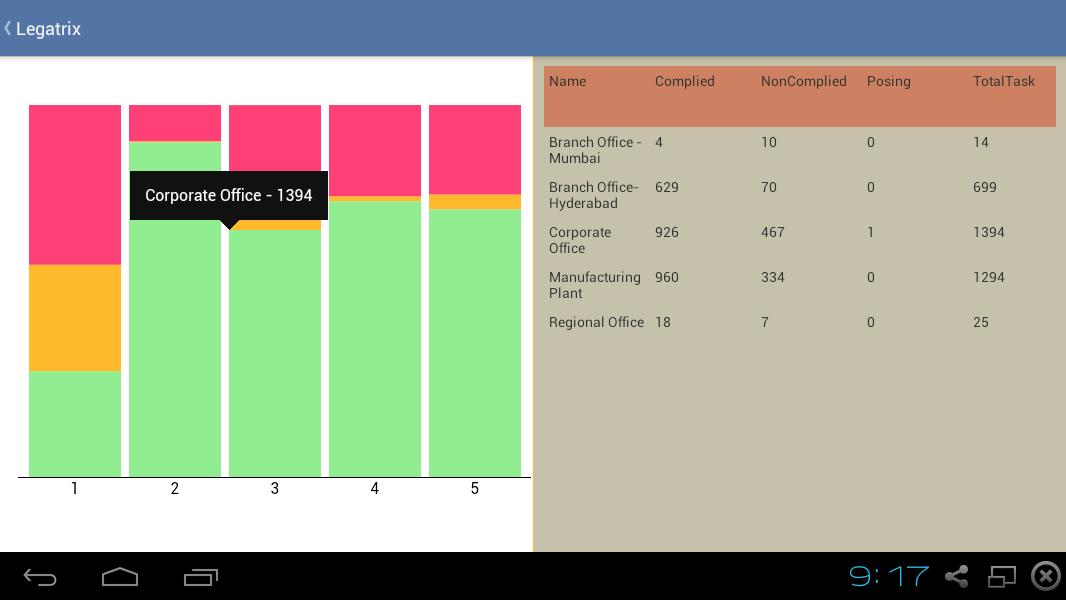Tap TotalTask value 1394 in the table

coord(988,232)
